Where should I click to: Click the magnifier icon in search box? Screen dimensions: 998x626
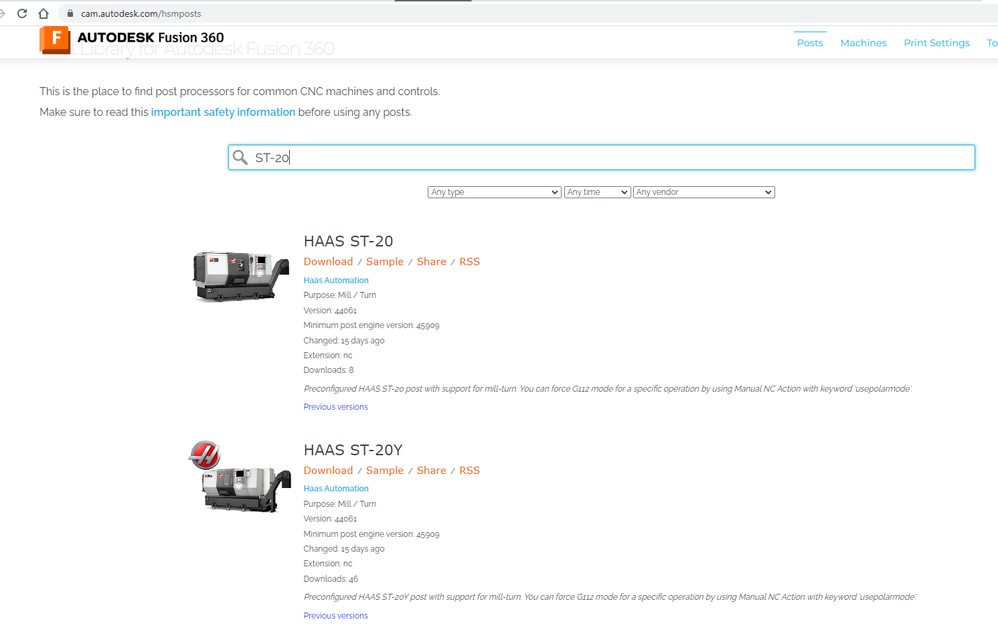pyautogui.click(x=240, y=157)
